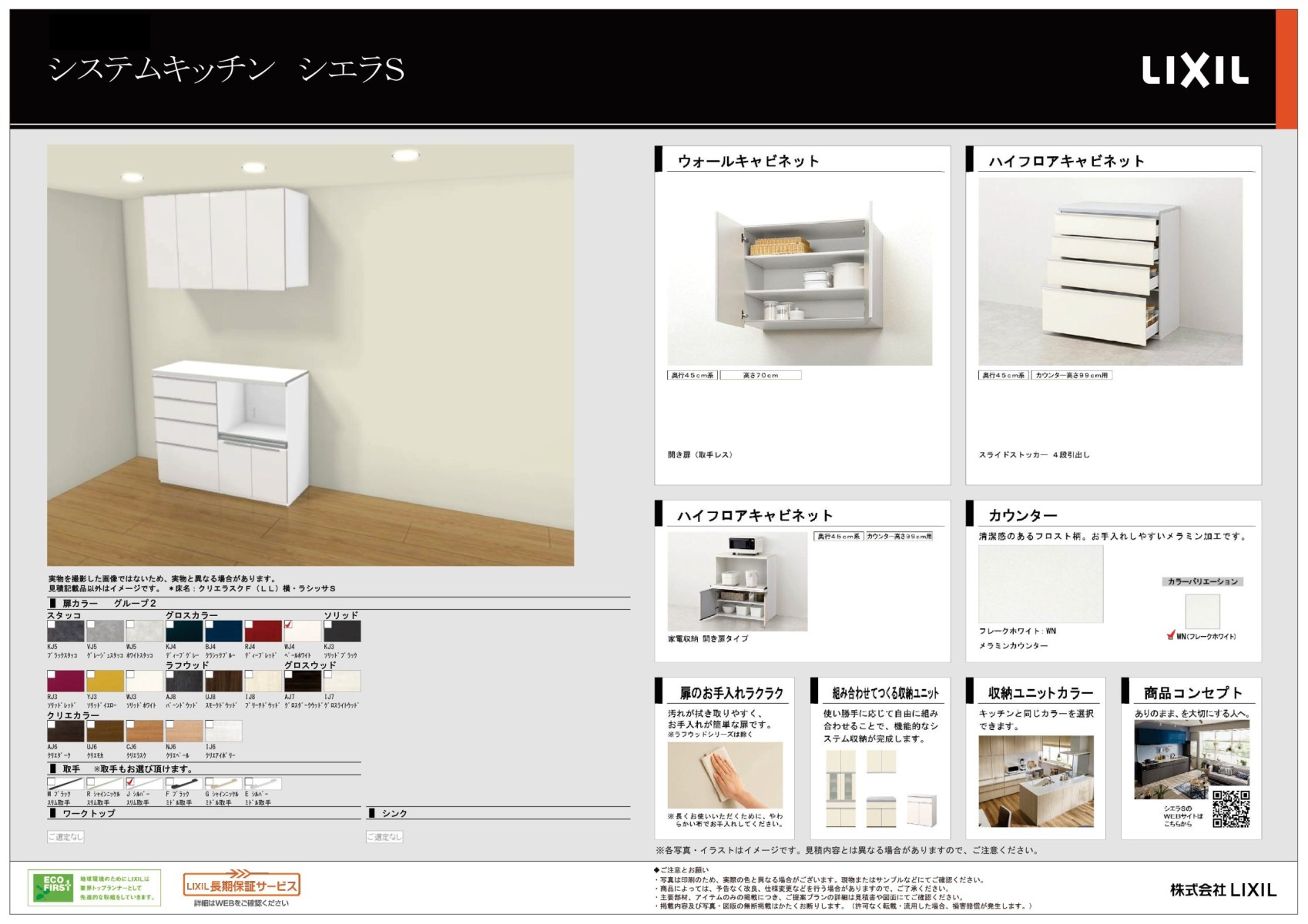1308x924 pixels.
Task: Click the WN flake white color variation swatch
Action: (1202, 611)
